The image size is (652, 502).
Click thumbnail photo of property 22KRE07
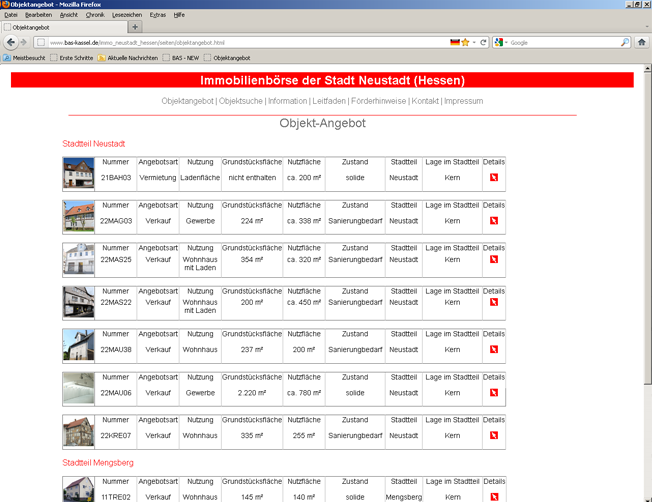point(78,431)
